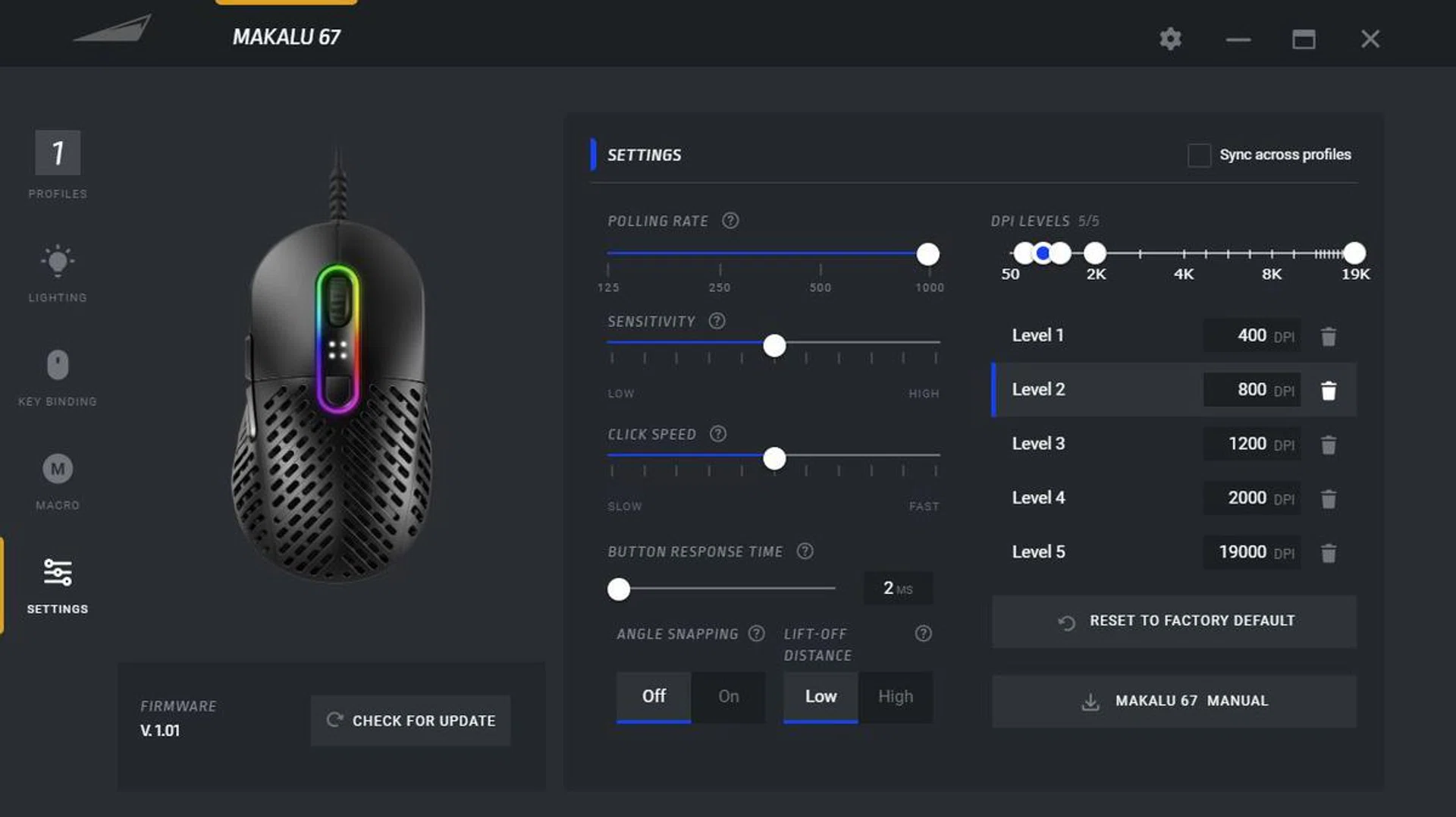Screen dimensions: 1456x817
Task: Click Reset to Factory Default
Action: pyautogui.click(x=1174, y=621)
